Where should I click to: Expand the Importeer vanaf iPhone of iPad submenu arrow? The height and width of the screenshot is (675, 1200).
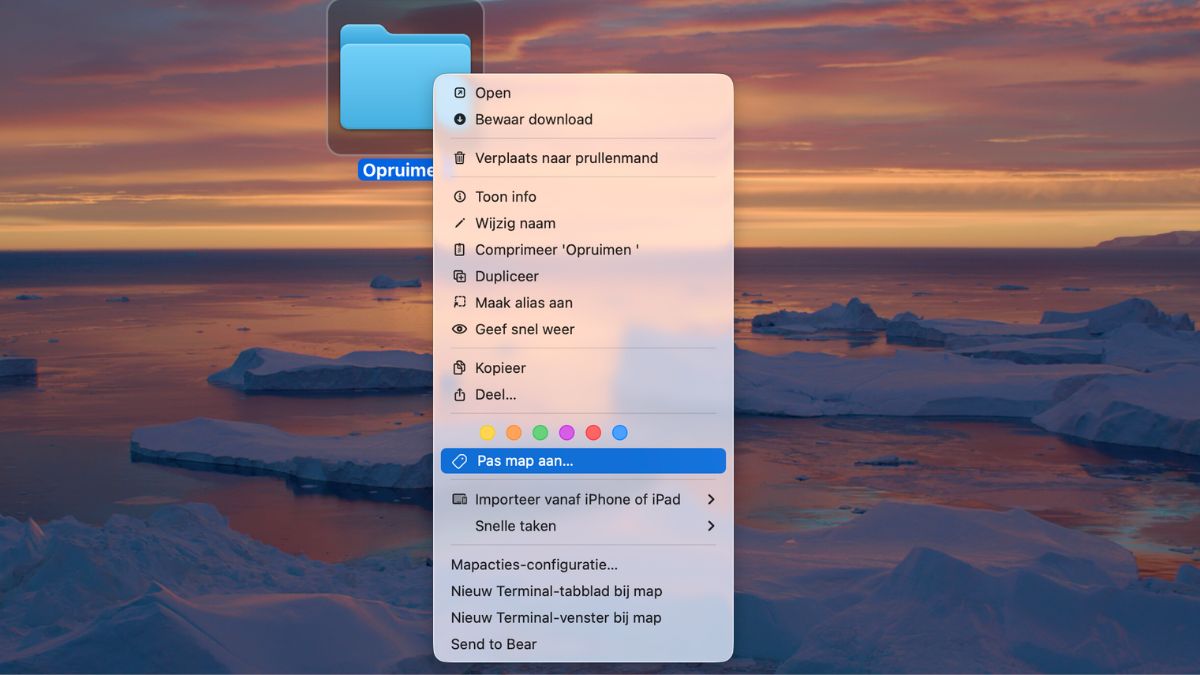(711, 499)
